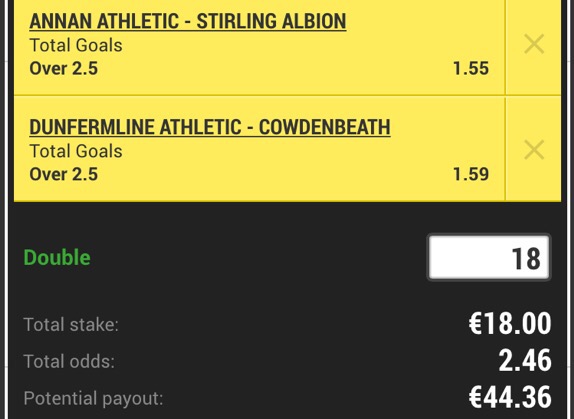The image size is (574, 419).
Task: Click the €44.36 potential payout amount
Action: pos(510,397)
